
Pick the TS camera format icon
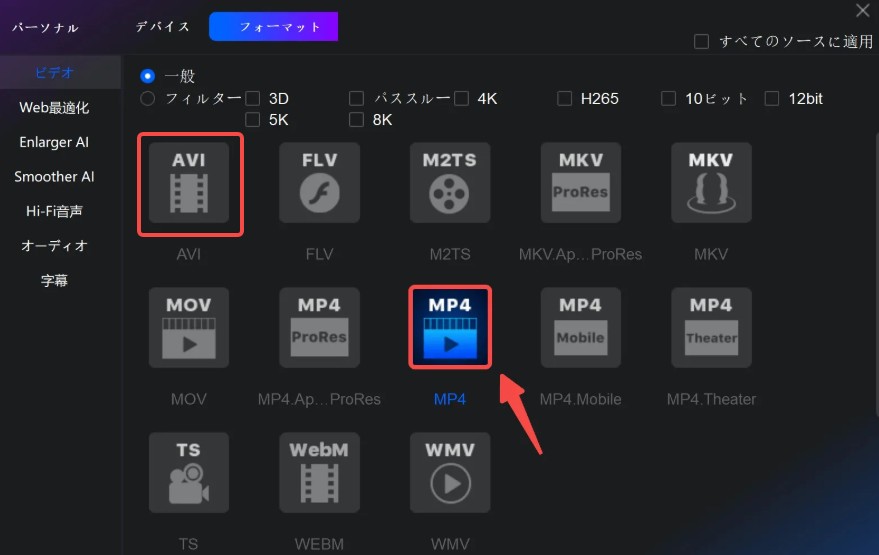[189, 473]
